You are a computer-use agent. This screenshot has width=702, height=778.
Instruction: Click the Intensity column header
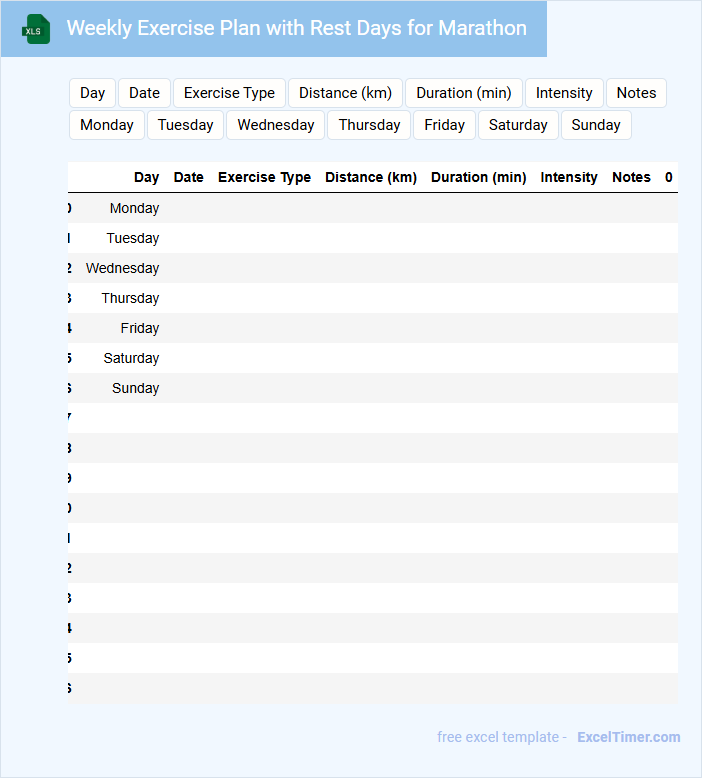569,177
